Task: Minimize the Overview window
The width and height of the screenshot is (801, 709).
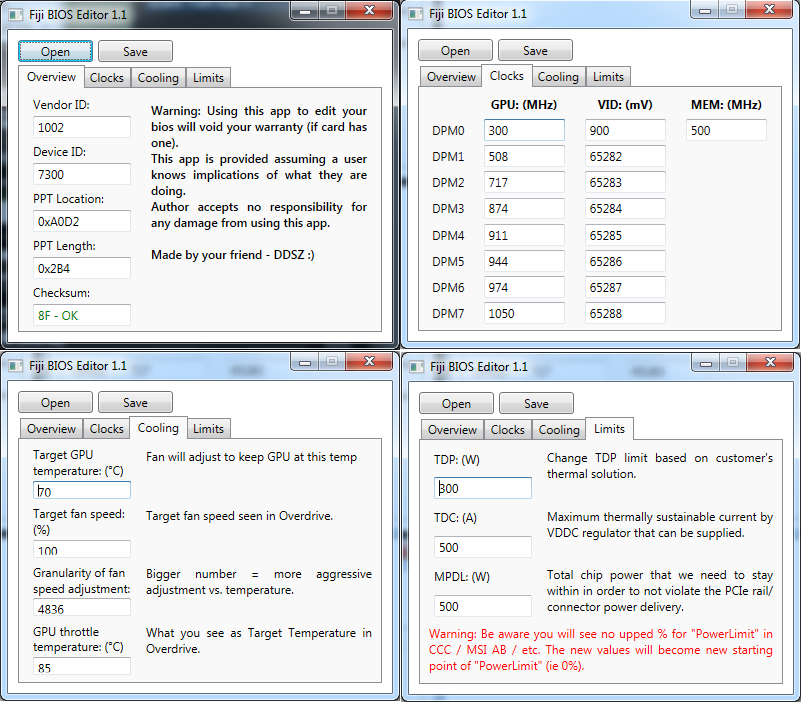Action: point(305,11)
